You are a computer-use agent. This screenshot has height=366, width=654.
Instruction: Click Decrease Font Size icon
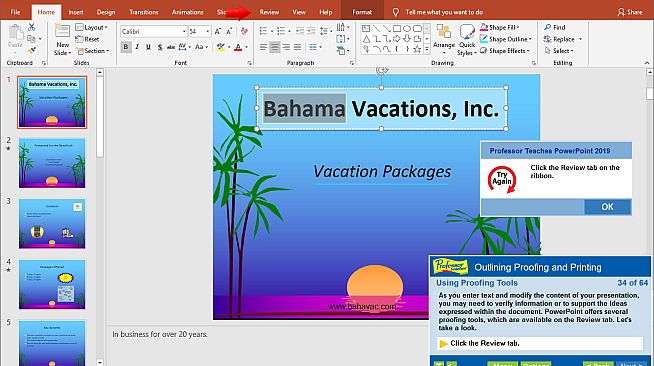(229, 31)
